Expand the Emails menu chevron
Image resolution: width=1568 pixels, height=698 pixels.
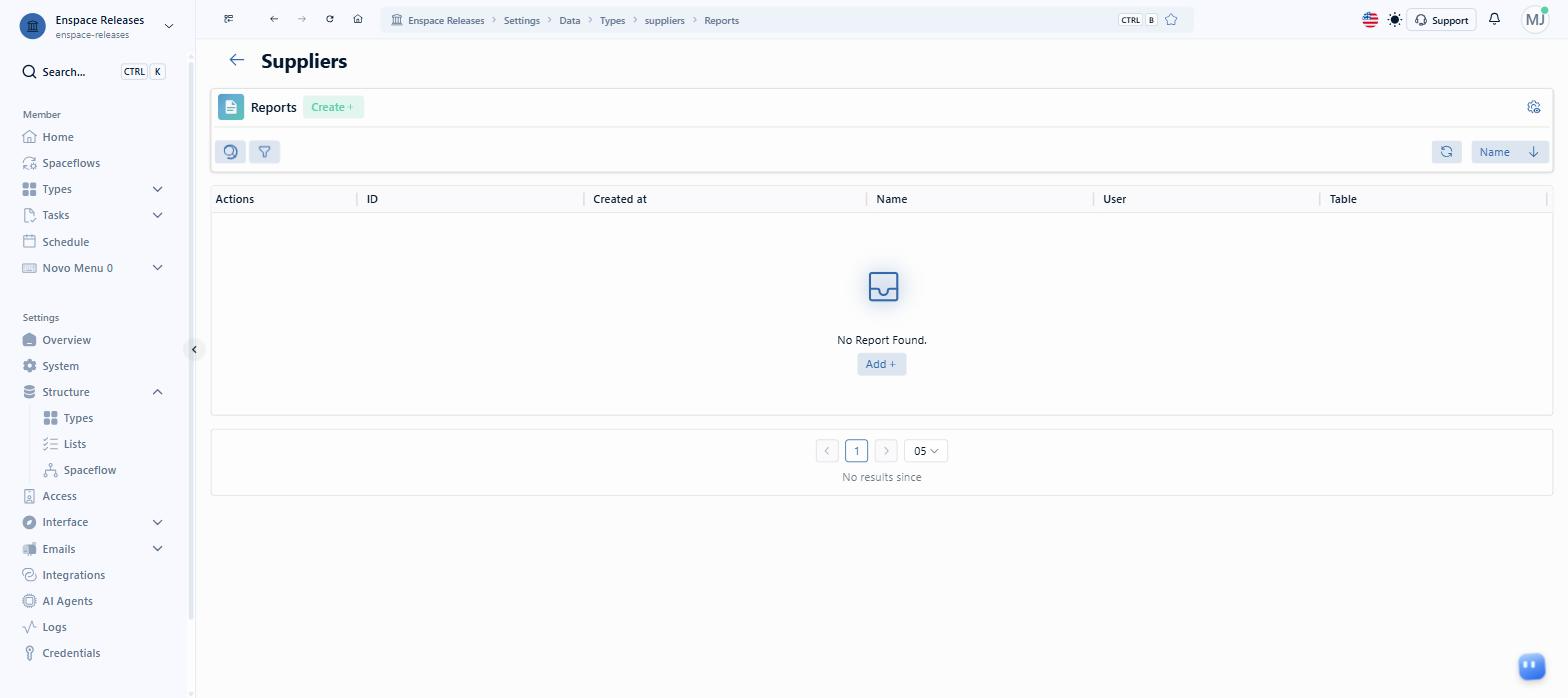coord(157,548)
